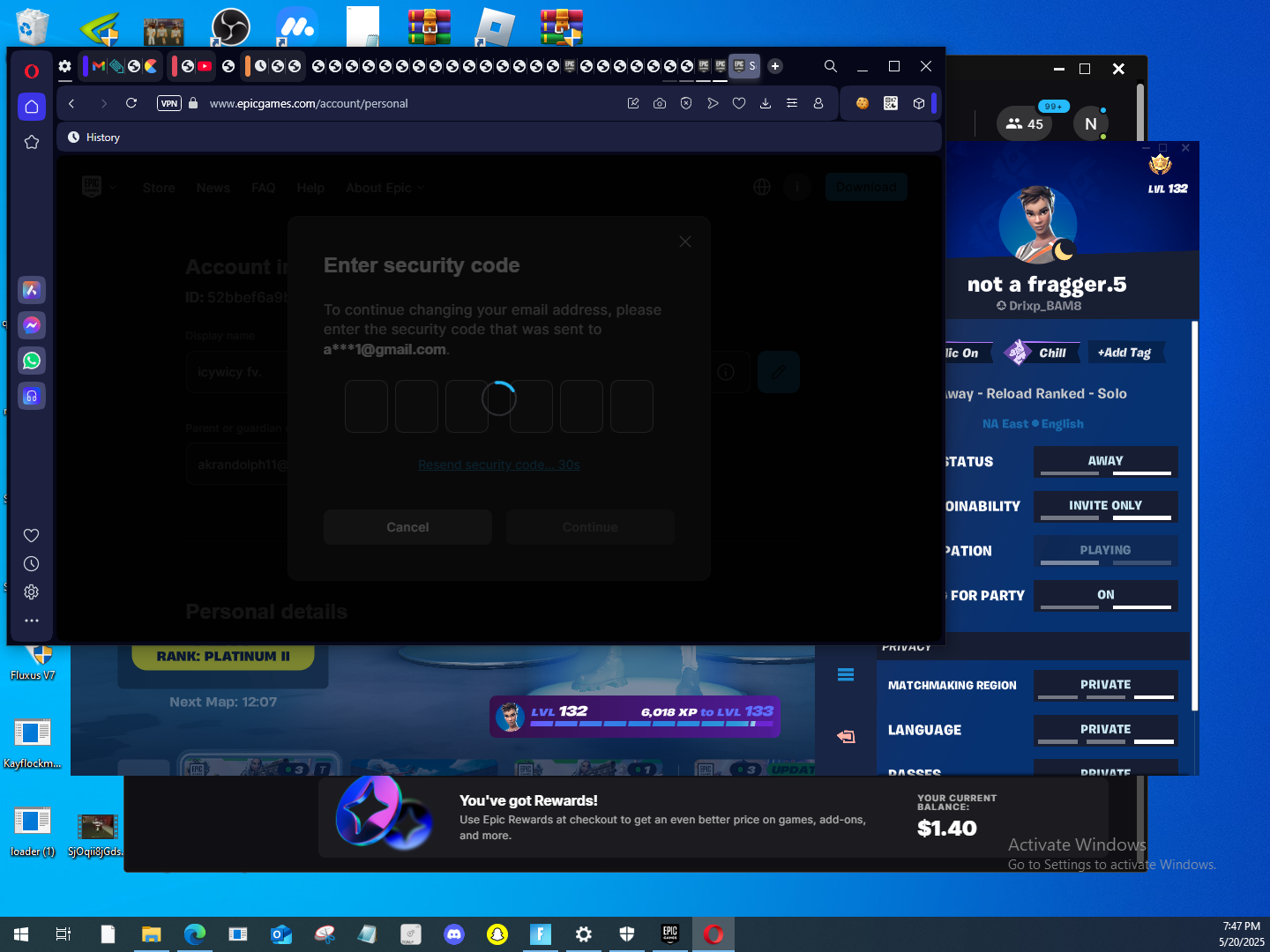Switch to the YouTube tab
The height and width of the screenshot is (952, 1270).
tap(205, 66)
